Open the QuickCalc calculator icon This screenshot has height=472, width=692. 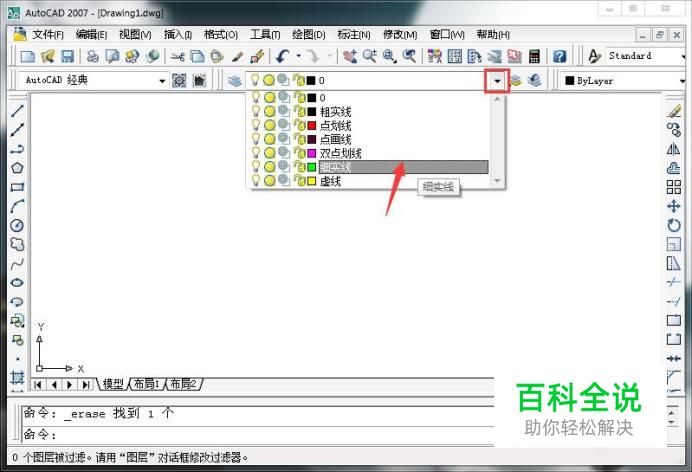534,56
